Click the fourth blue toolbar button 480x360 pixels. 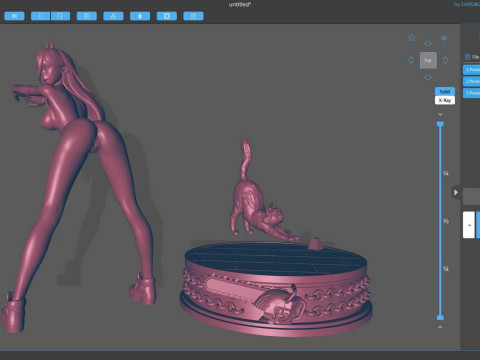point(87,16)
